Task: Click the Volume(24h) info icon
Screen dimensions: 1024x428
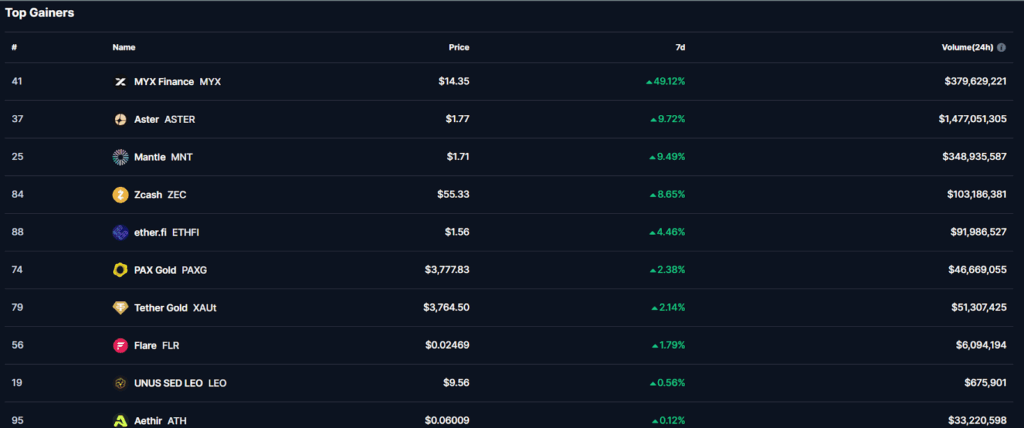Action: click(x=1001, y=47)
